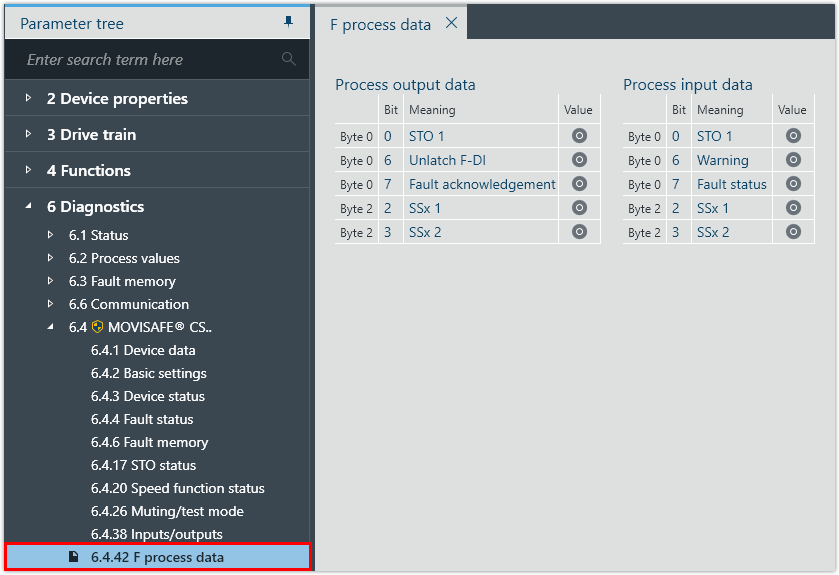Open 6.4.17 STO status
Viewport: 839px width, 575px height.
click(143, 465)
